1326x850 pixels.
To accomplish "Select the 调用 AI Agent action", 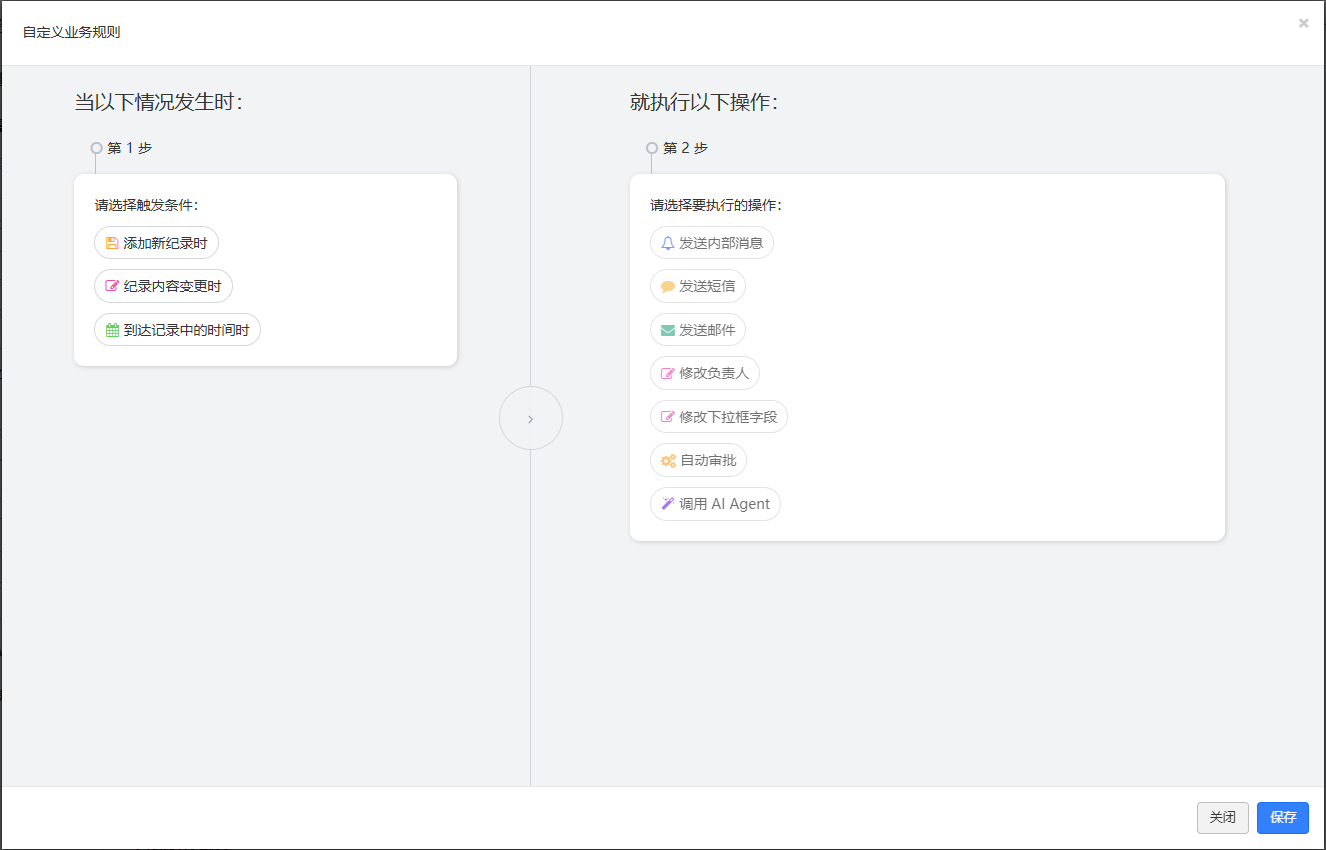I will (715, 504).
